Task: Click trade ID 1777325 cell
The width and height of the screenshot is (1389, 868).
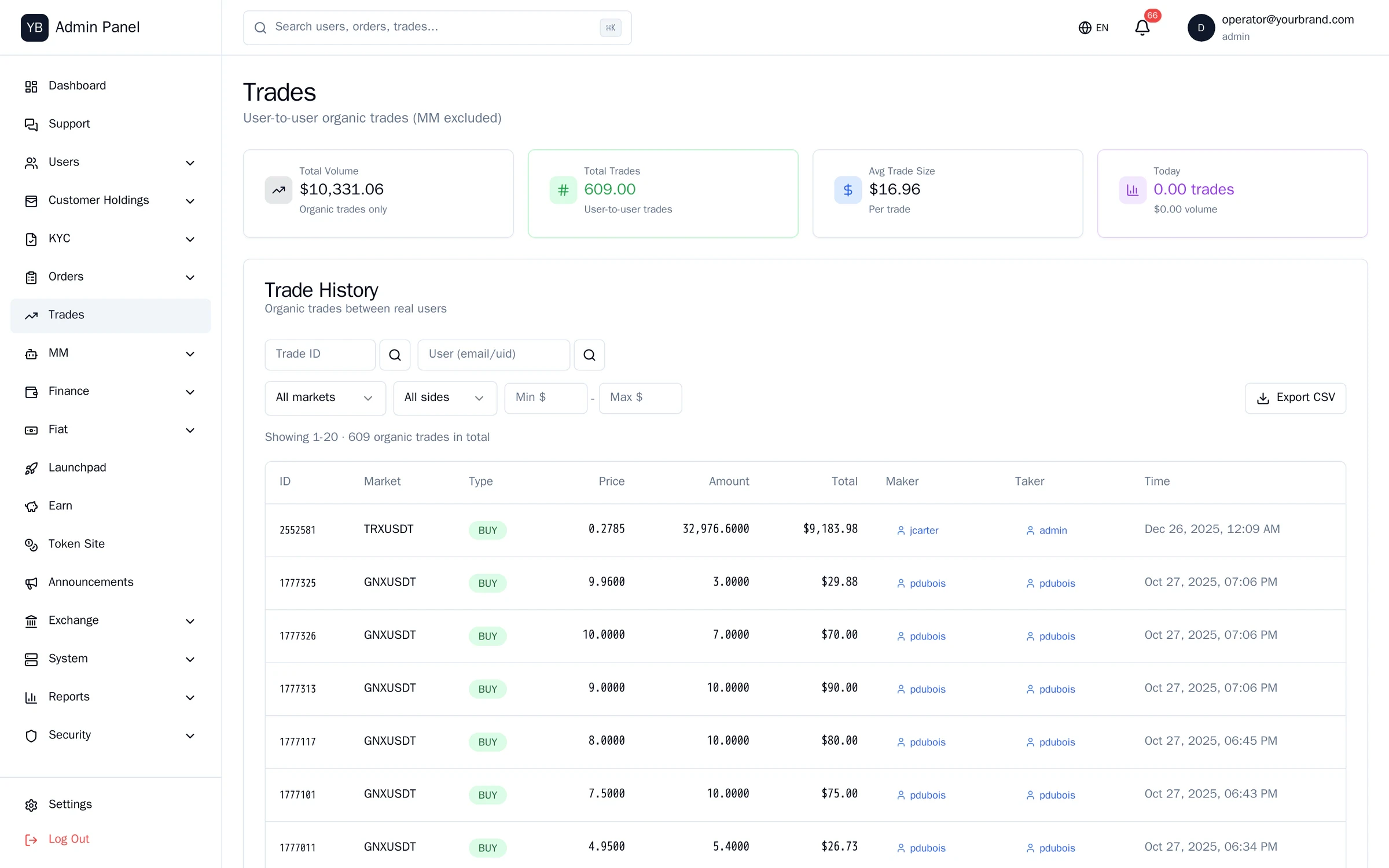Action: [297, 583]
